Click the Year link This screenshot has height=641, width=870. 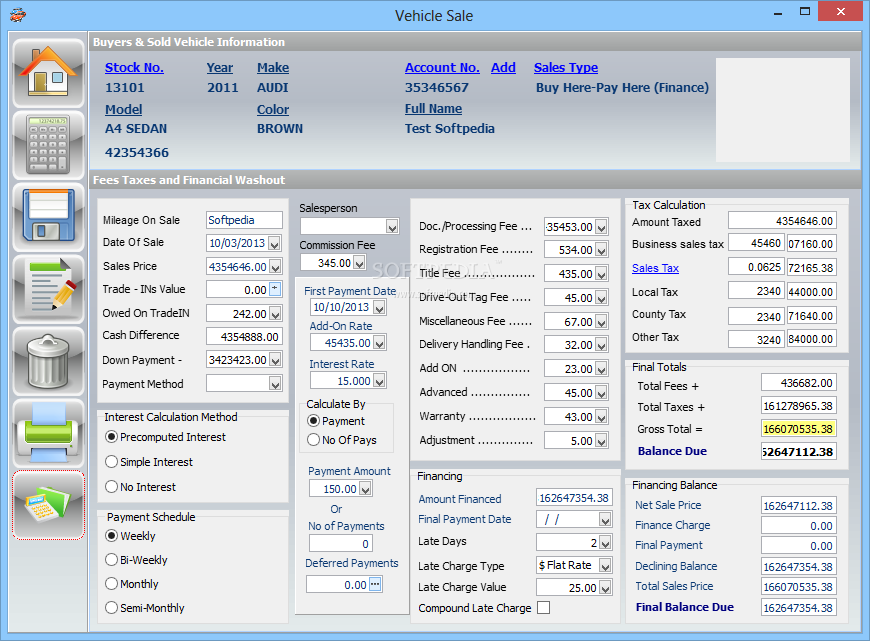pyautogui.click(x=220, y=68)
